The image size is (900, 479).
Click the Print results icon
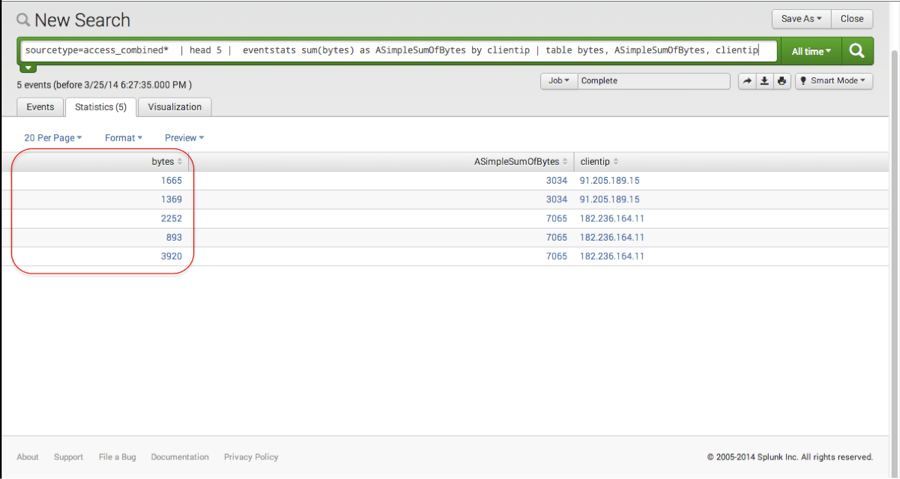782,81
